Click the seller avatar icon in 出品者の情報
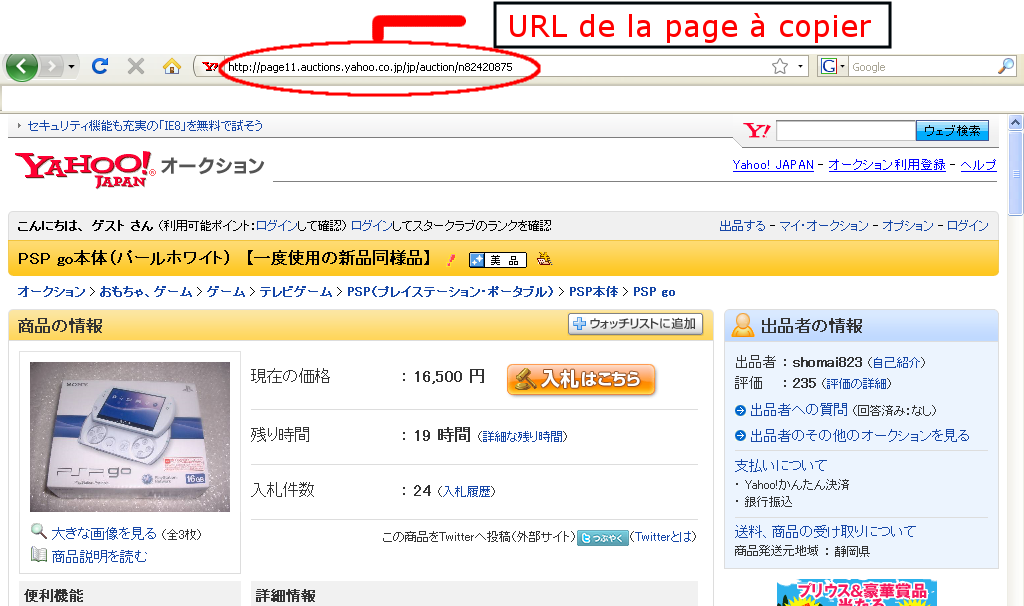The image size is (1024, 606). pos(743,325)
